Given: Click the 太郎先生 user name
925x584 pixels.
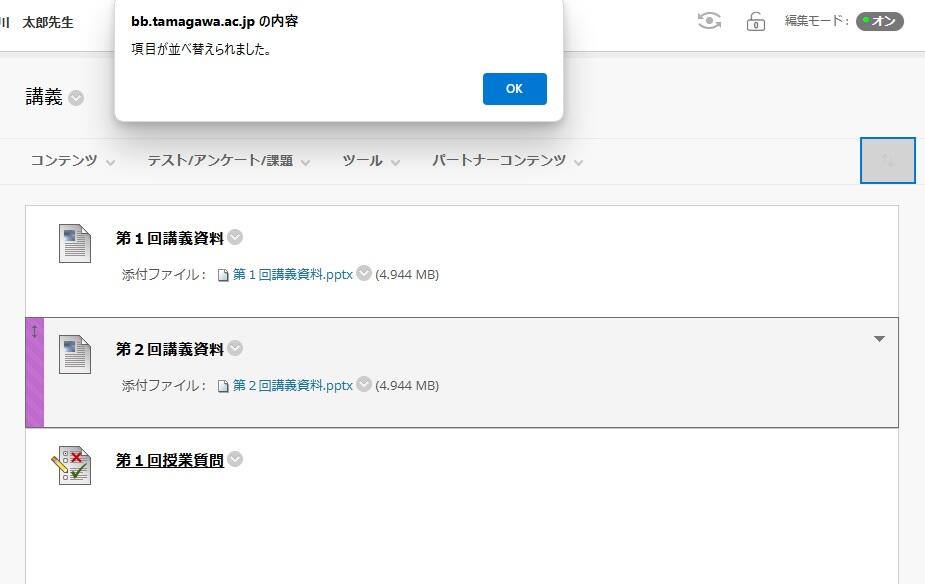Looking at the screenshot, I should 48,22.
